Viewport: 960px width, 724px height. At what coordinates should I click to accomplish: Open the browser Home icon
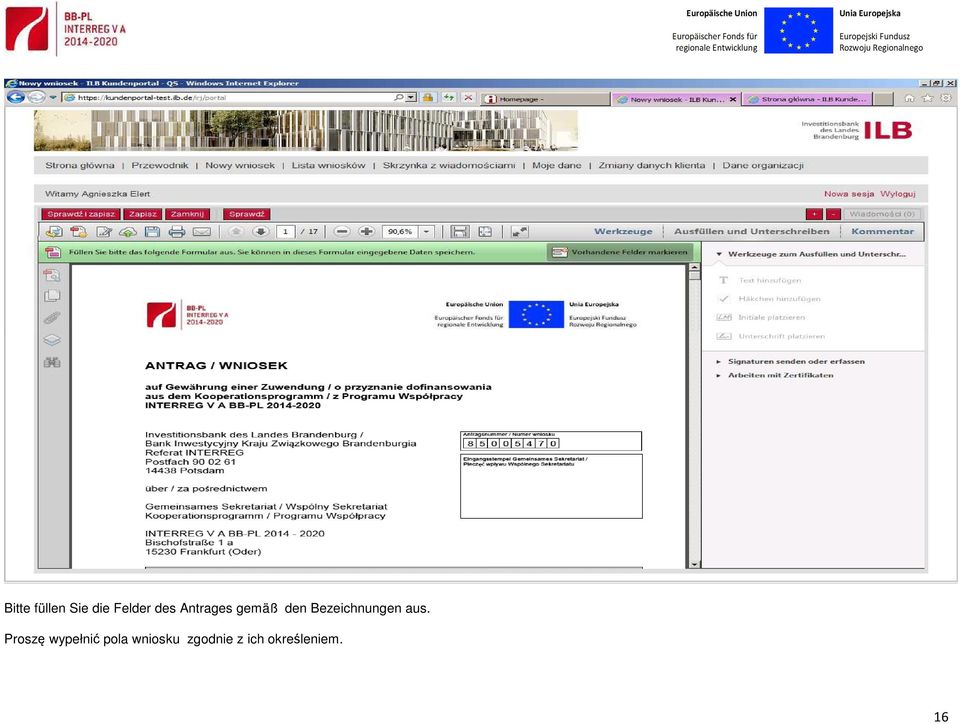click(909, 98)
